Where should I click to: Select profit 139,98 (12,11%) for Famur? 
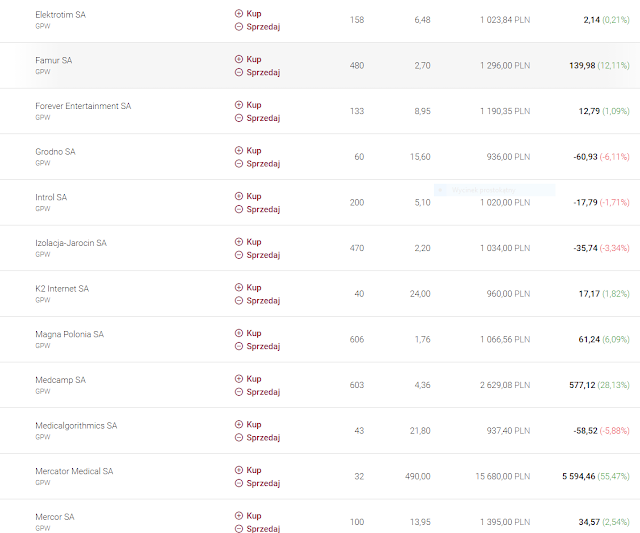(x=600, y=65)
